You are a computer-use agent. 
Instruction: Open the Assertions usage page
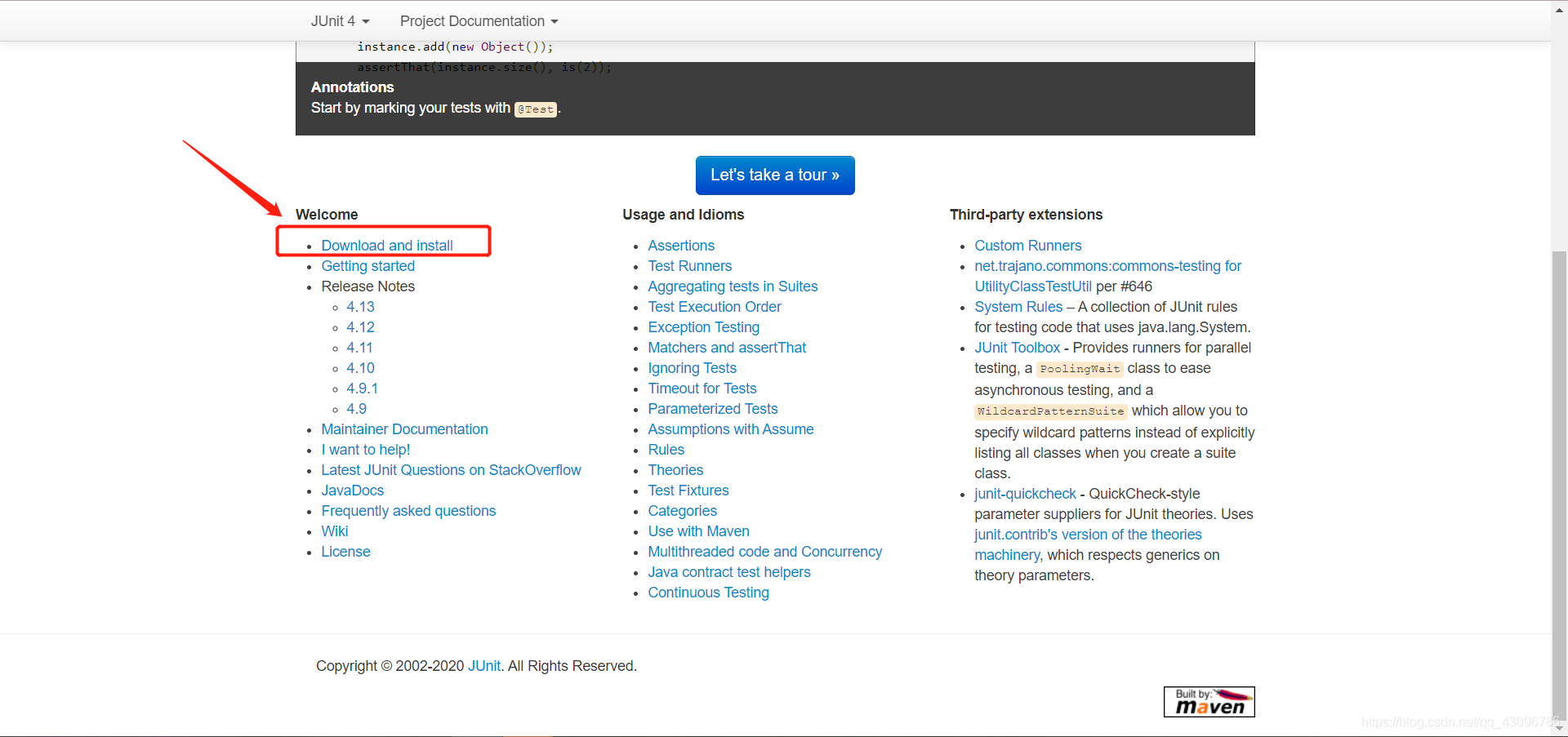click(681, 246)
